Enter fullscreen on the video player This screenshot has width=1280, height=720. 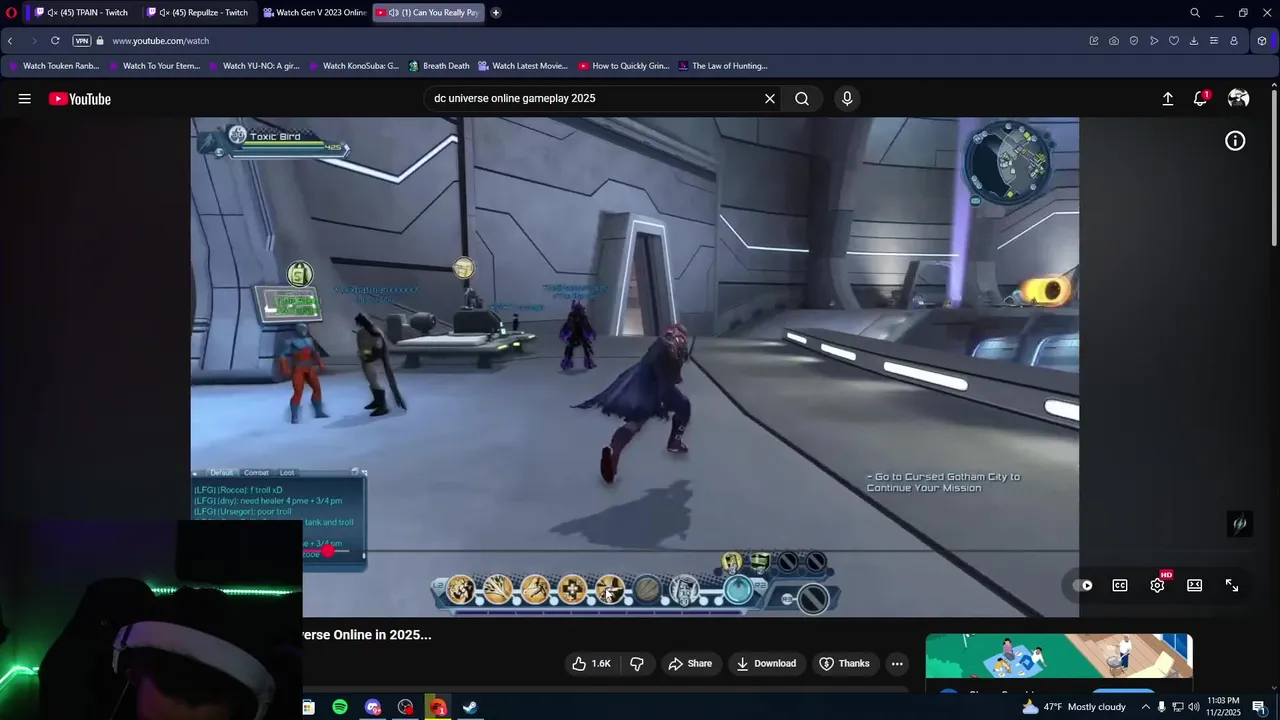tap(1232, 586)
